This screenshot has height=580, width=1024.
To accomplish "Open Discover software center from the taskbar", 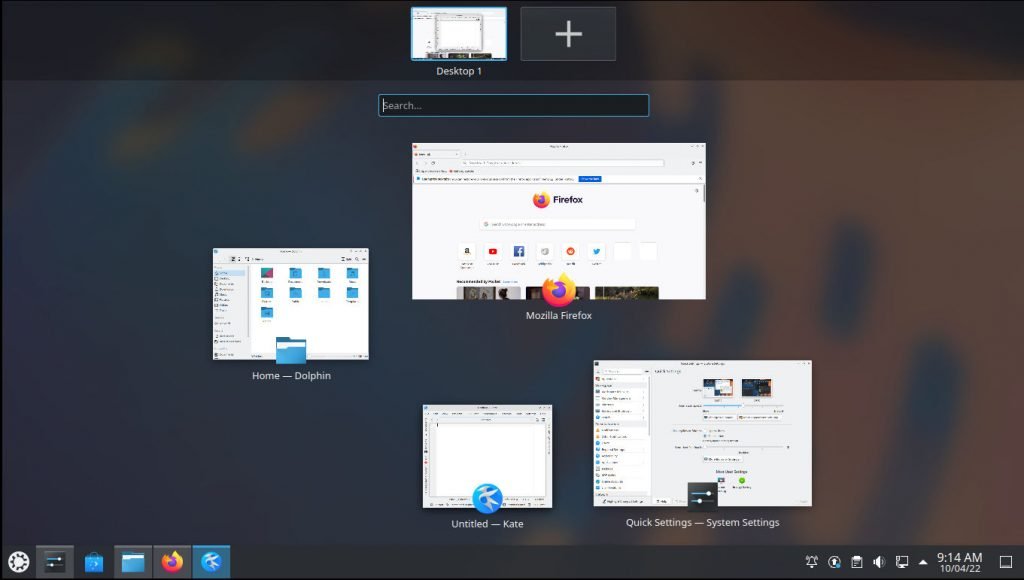I will pos(93,561).
